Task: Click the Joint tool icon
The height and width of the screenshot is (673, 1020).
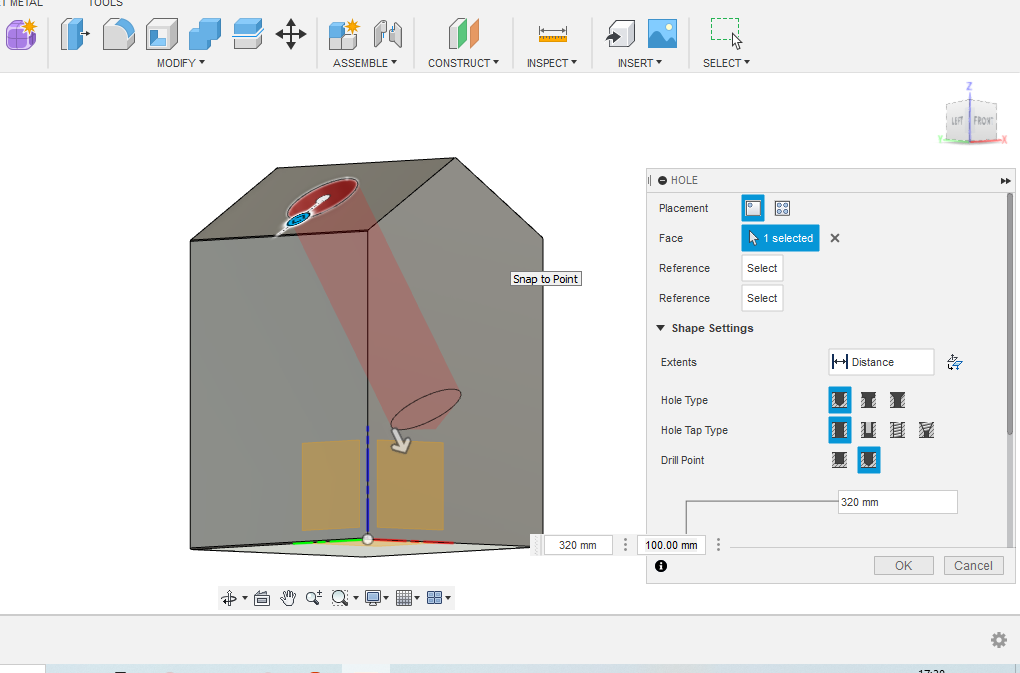Action: [x=388, y=34]
